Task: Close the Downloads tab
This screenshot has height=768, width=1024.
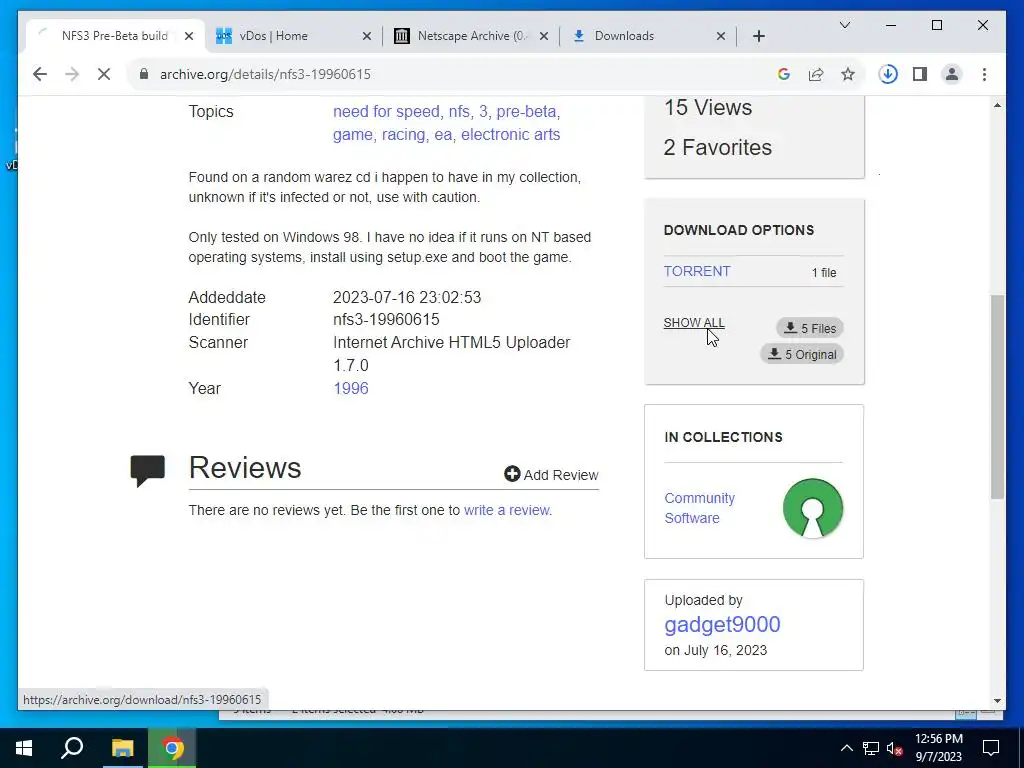Action: 721,37
